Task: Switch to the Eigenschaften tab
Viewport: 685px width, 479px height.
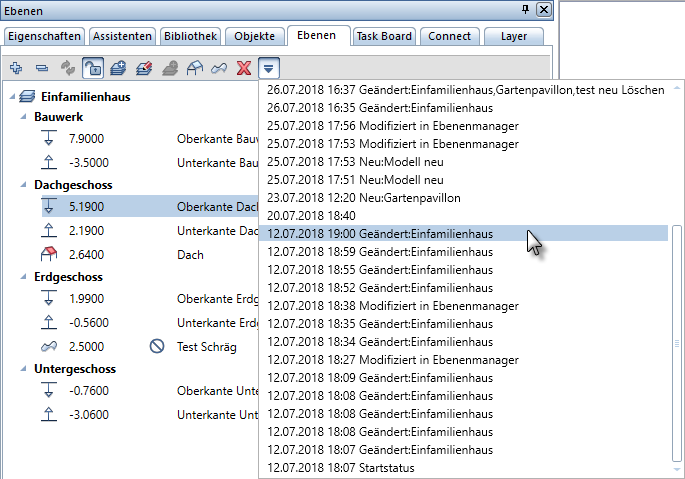Action: click(x=44, y=36)
